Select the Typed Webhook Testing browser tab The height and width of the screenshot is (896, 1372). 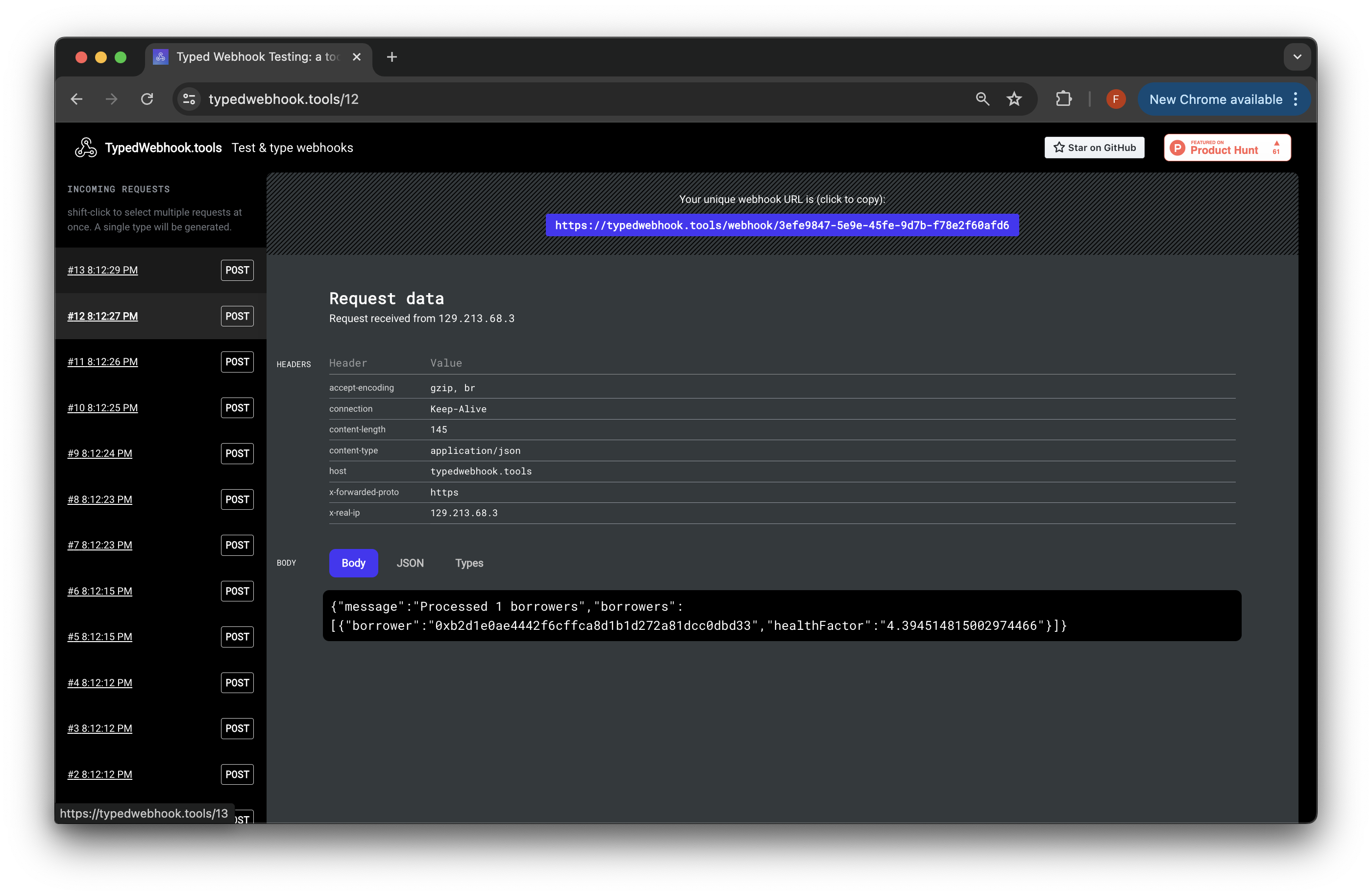[x=258, y=57]
